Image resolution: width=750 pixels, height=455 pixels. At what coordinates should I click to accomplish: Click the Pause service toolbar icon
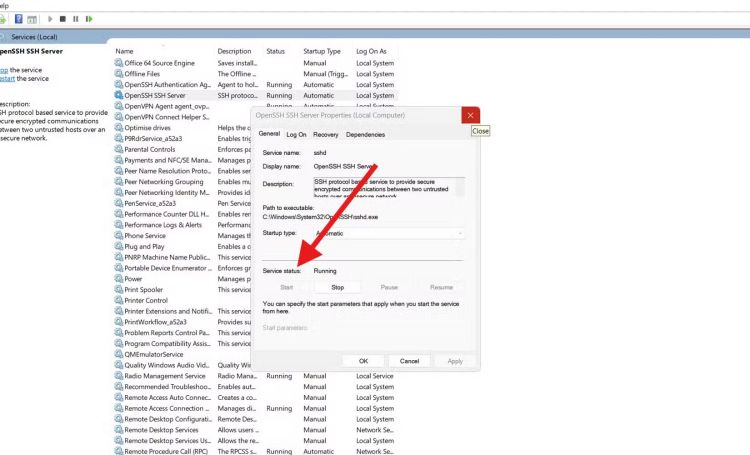76,19
